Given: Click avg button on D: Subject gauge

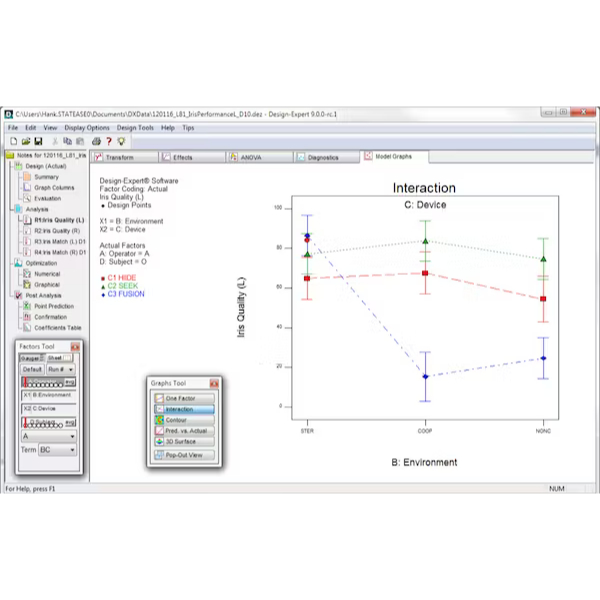Looking at the screenshot, I should click(70, 422).
